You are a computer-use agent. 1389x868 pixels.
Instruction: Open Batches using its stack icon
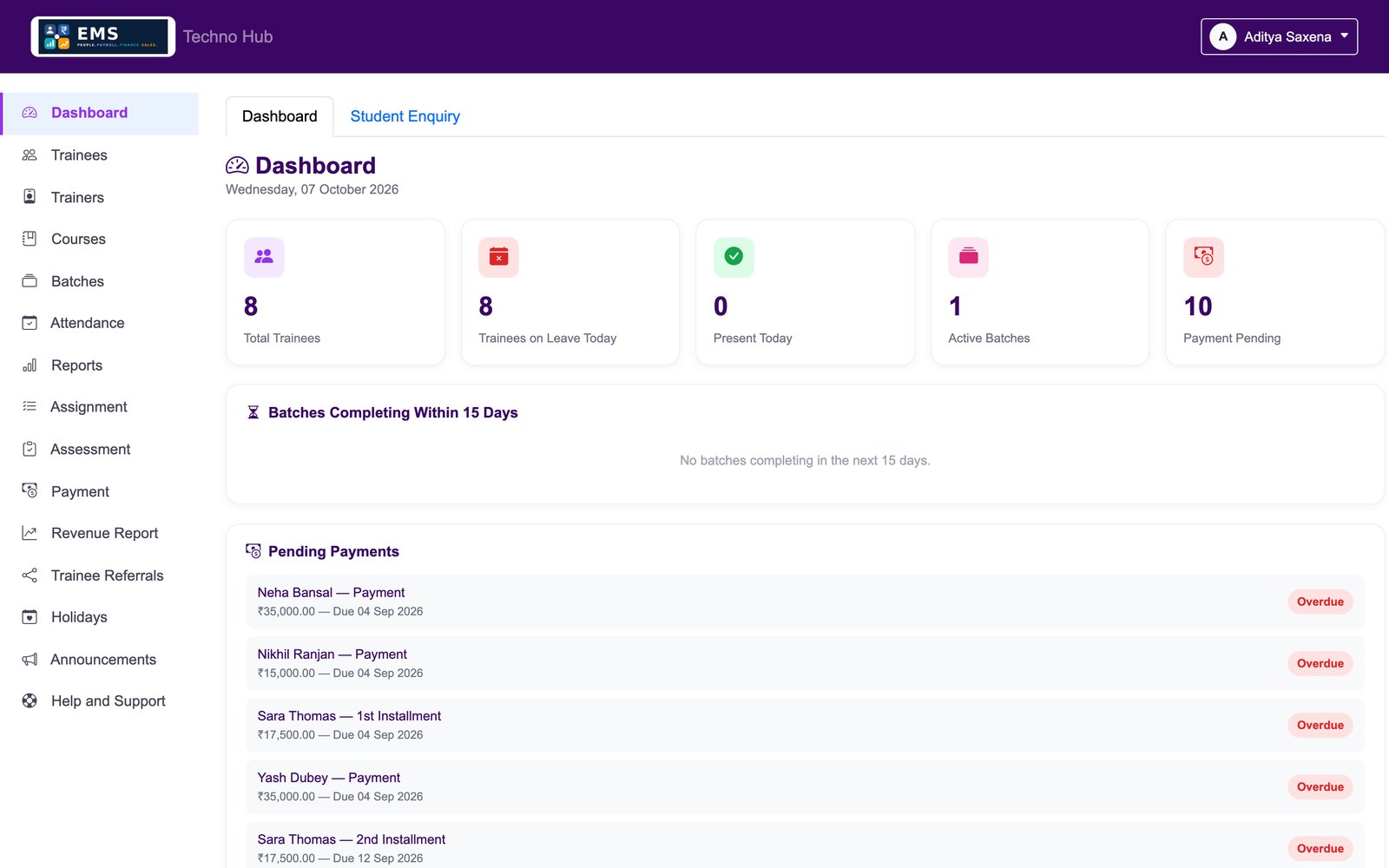30,281
